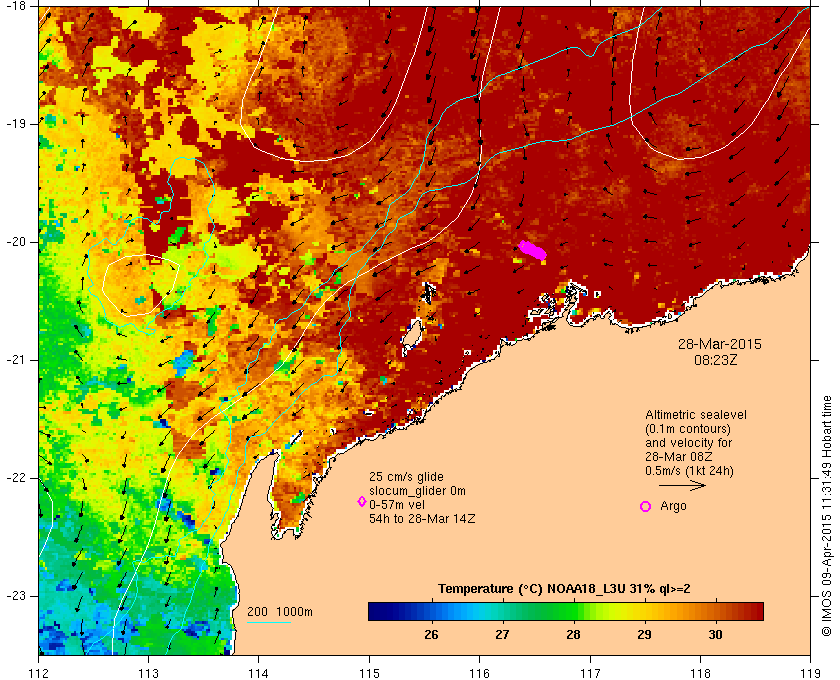Click the color bar value '30'
Screen dimensions: 840x680
click(x=715, y=635)
